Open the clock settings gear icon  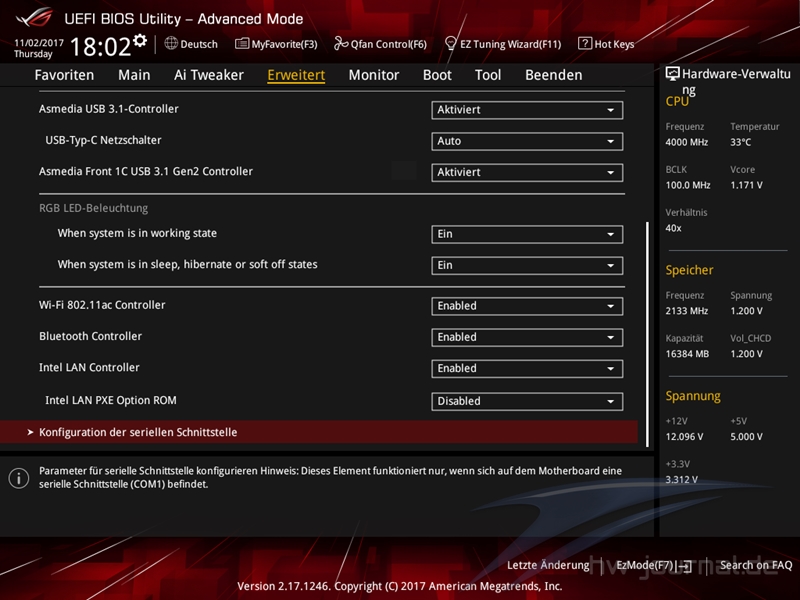tap(140, 41)
